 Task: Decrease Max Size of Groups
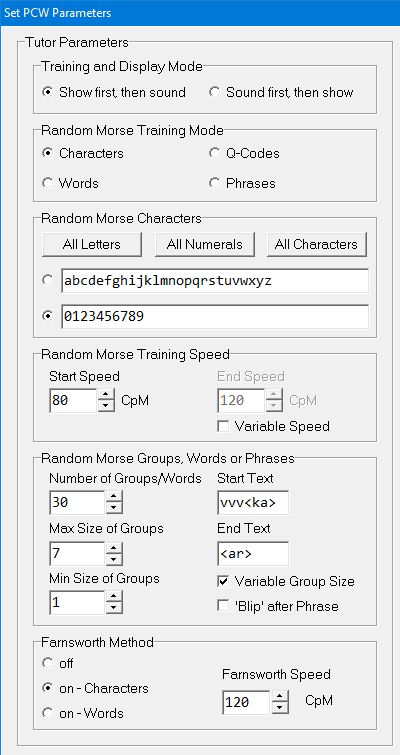(x=114, y=559)
